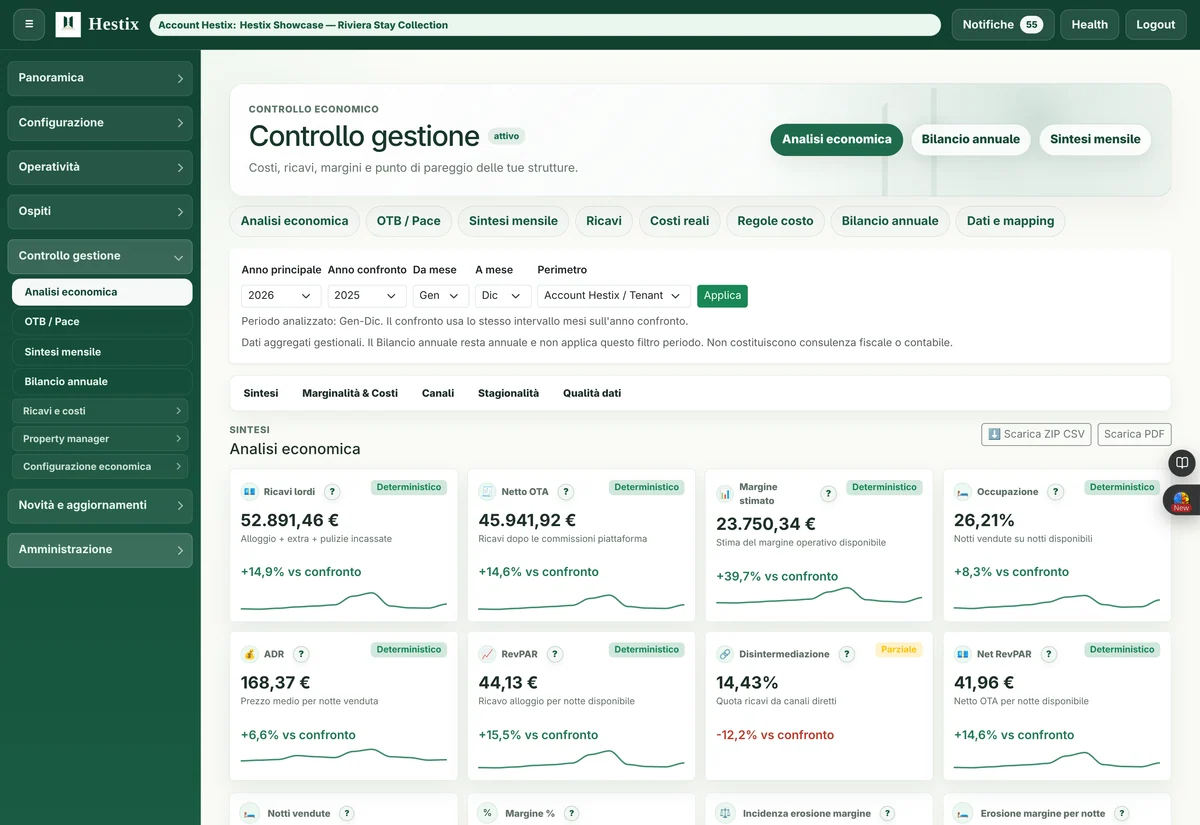The height and width of the screenshot is (825, 1200).
Task: Click the Account Hestix showcase bar
Action: [545, 25]
